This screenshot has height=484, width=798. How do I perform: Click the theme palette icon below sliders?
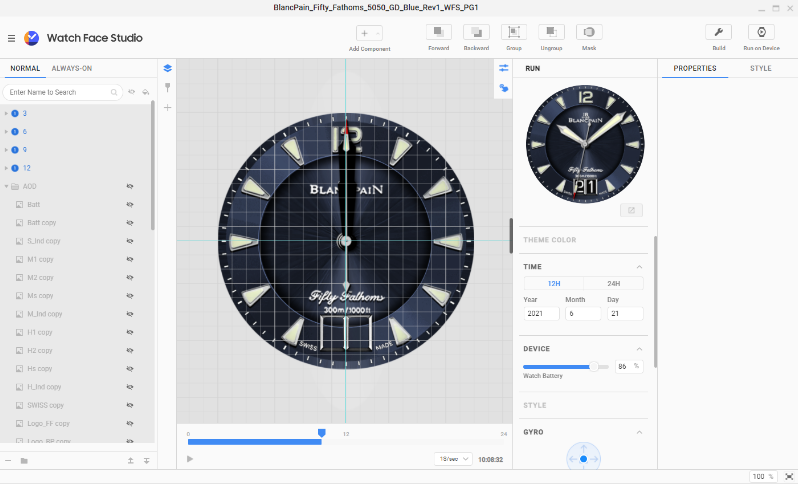pyautogui.click(x=504, y=88)
